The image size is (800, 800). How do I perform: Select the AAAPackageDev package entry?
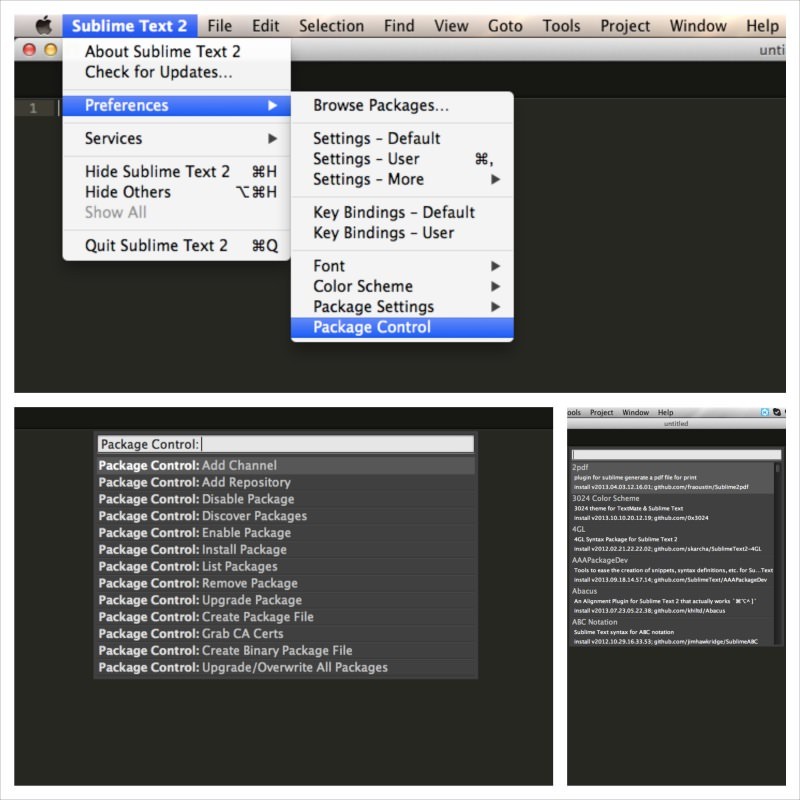pos(672,570)
